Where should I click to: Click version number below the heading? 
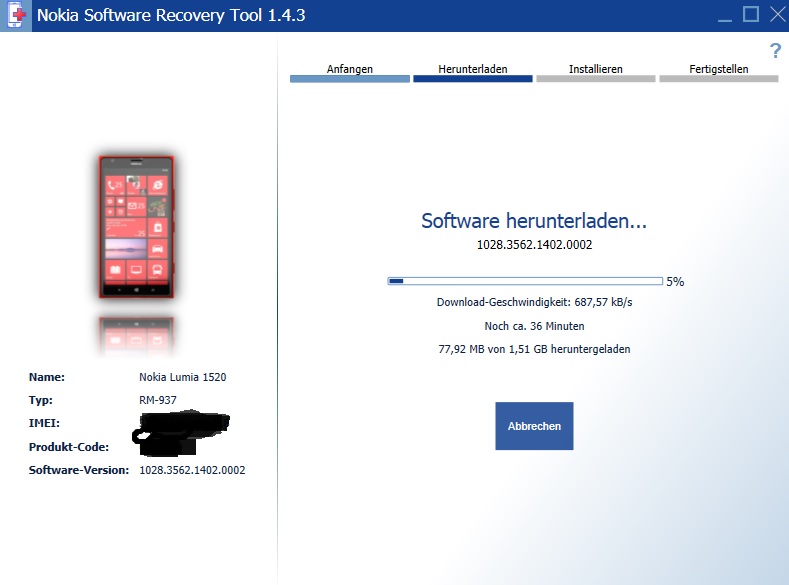534,245
